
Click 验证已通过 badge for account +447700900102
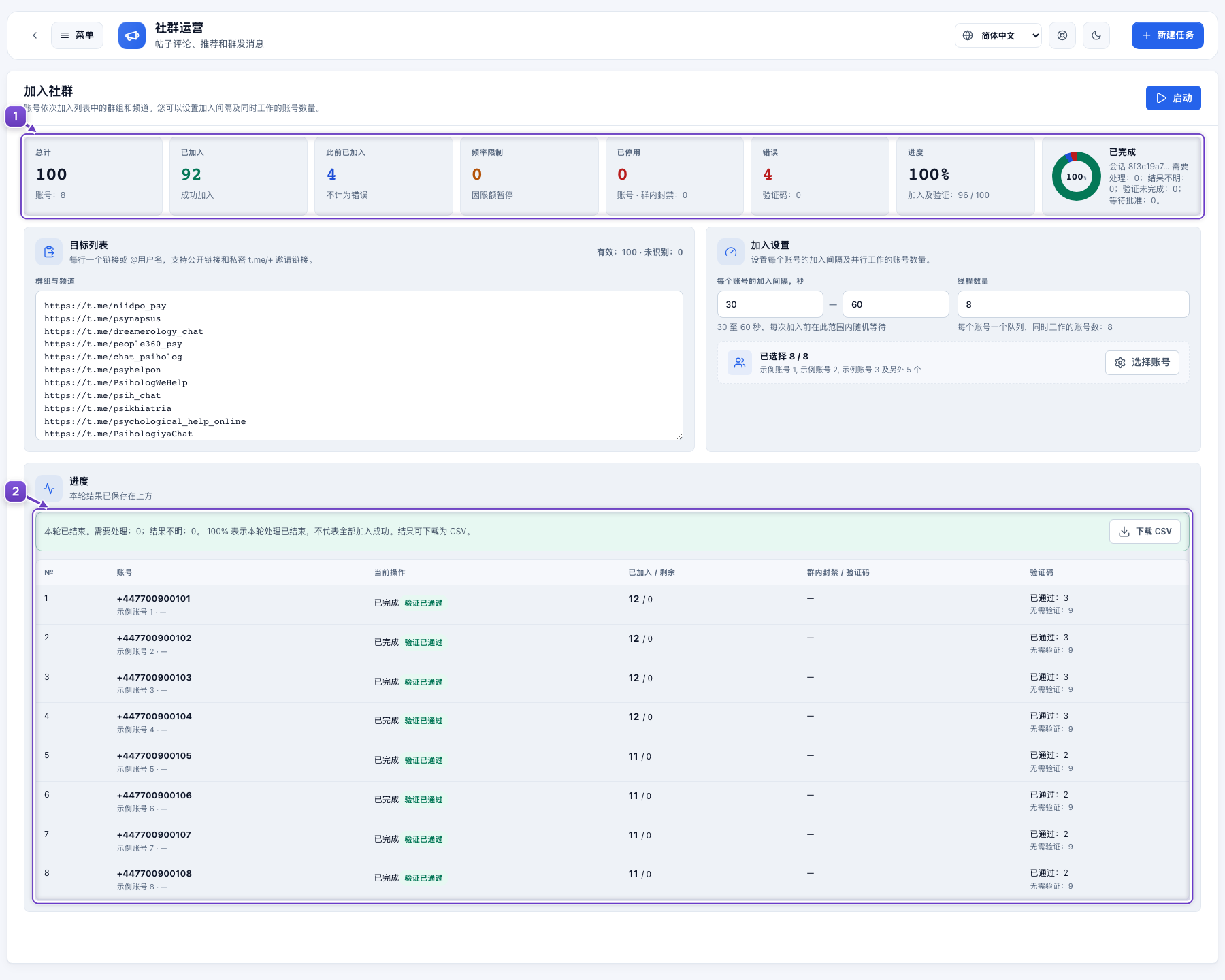(423, 642)
